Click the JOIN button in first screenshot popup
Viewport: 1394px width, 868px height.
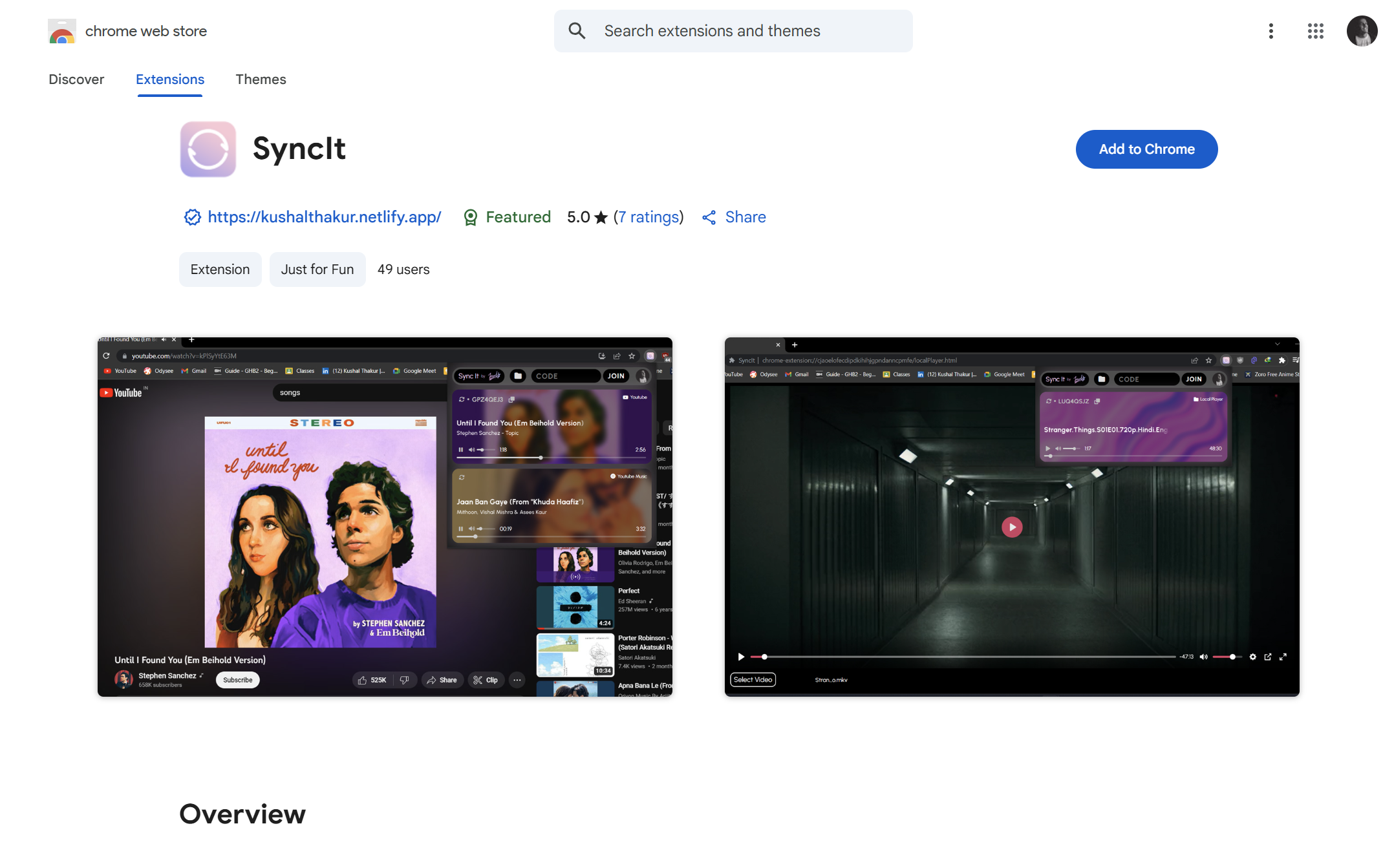click(616, 376)
